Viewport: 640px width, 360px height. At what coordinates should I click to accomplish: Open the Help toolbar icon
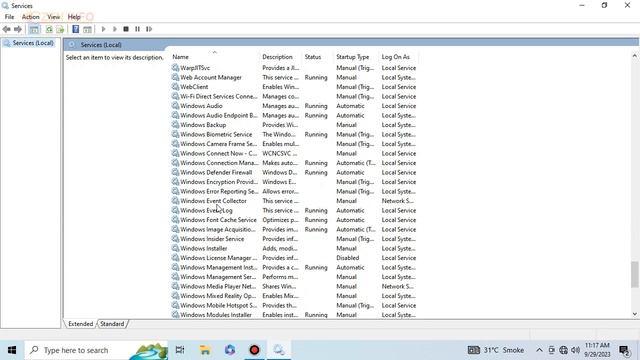[76, 29]
